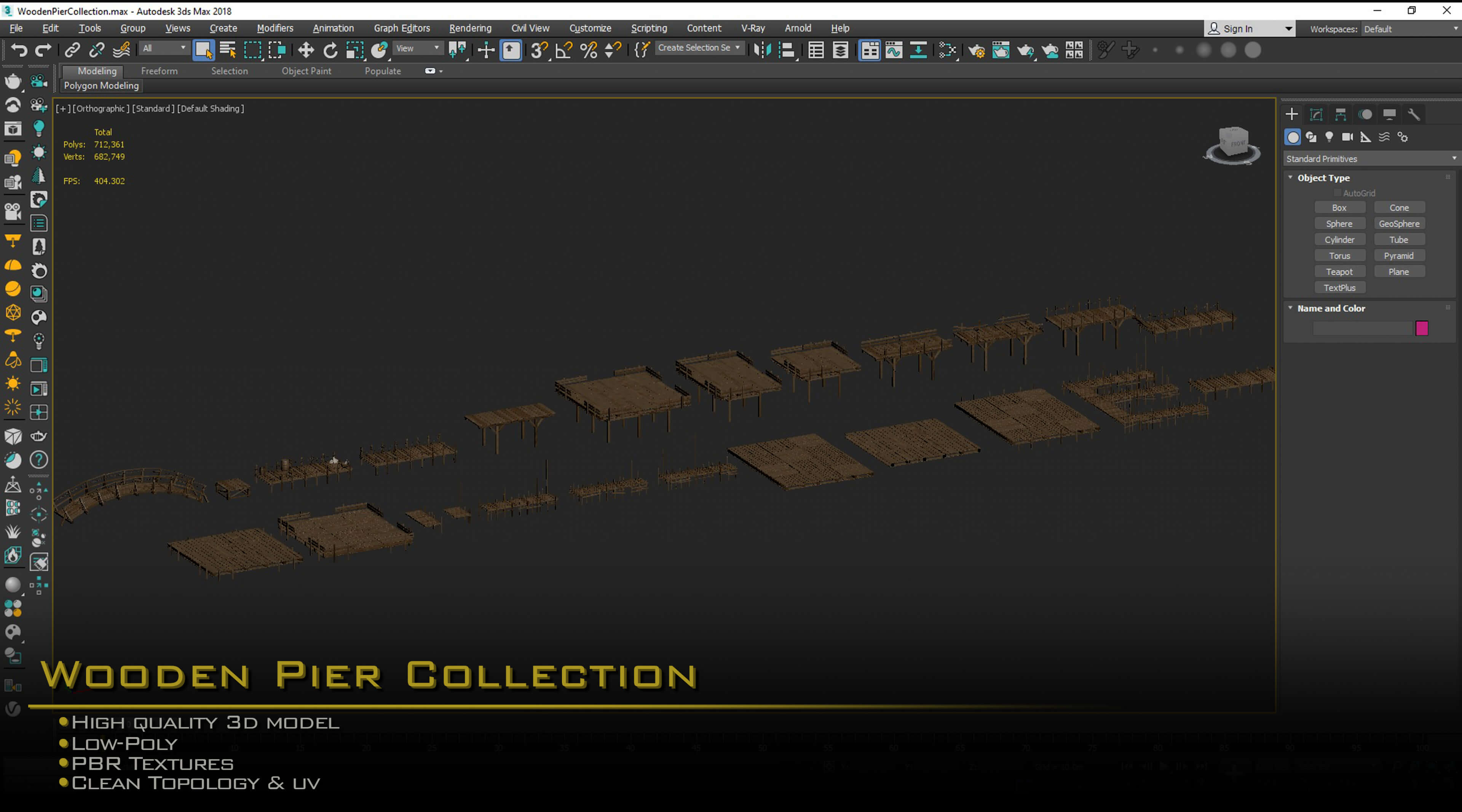
Task: Toggle the Angle Snap button
Action: (563, 50)
